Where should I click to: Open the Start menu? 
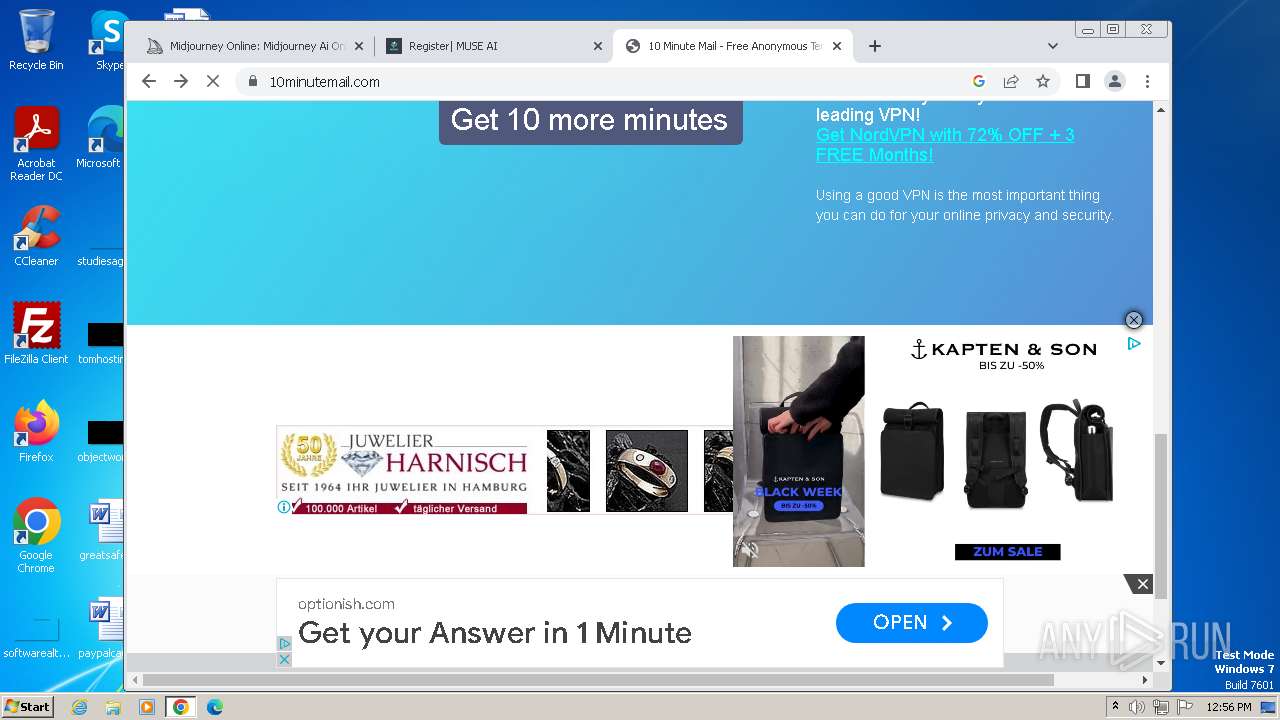tap(27, 707)
